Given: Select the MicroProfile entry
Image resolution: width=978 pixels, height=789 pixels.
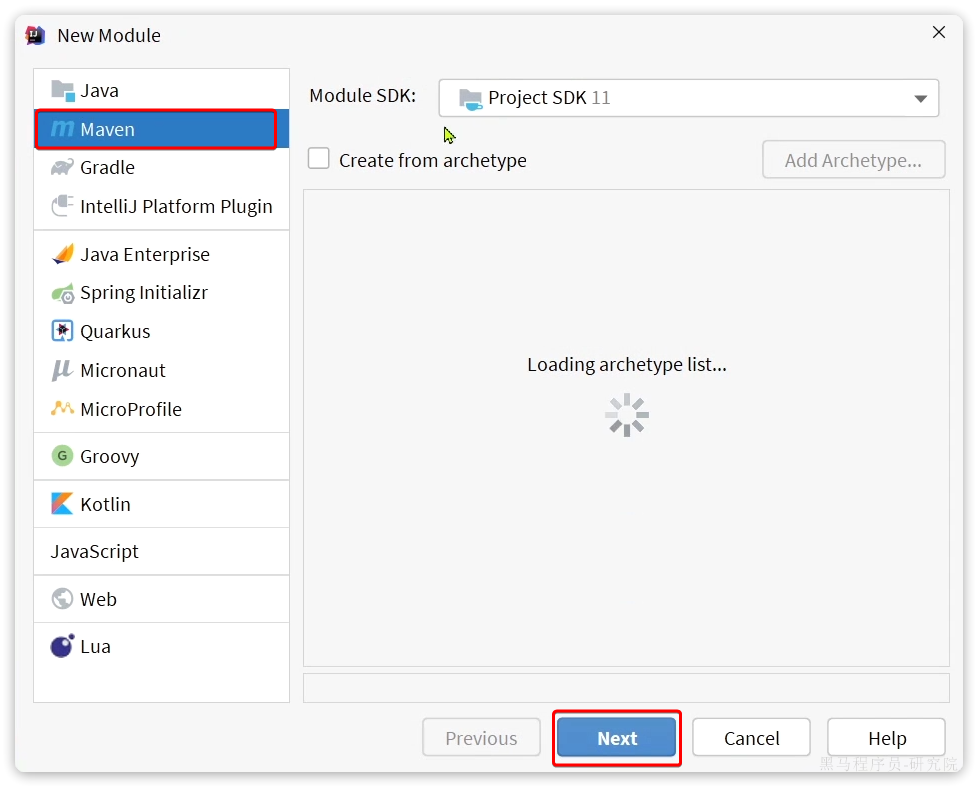Looking at the screenshot, I should [x=162, y=409].
